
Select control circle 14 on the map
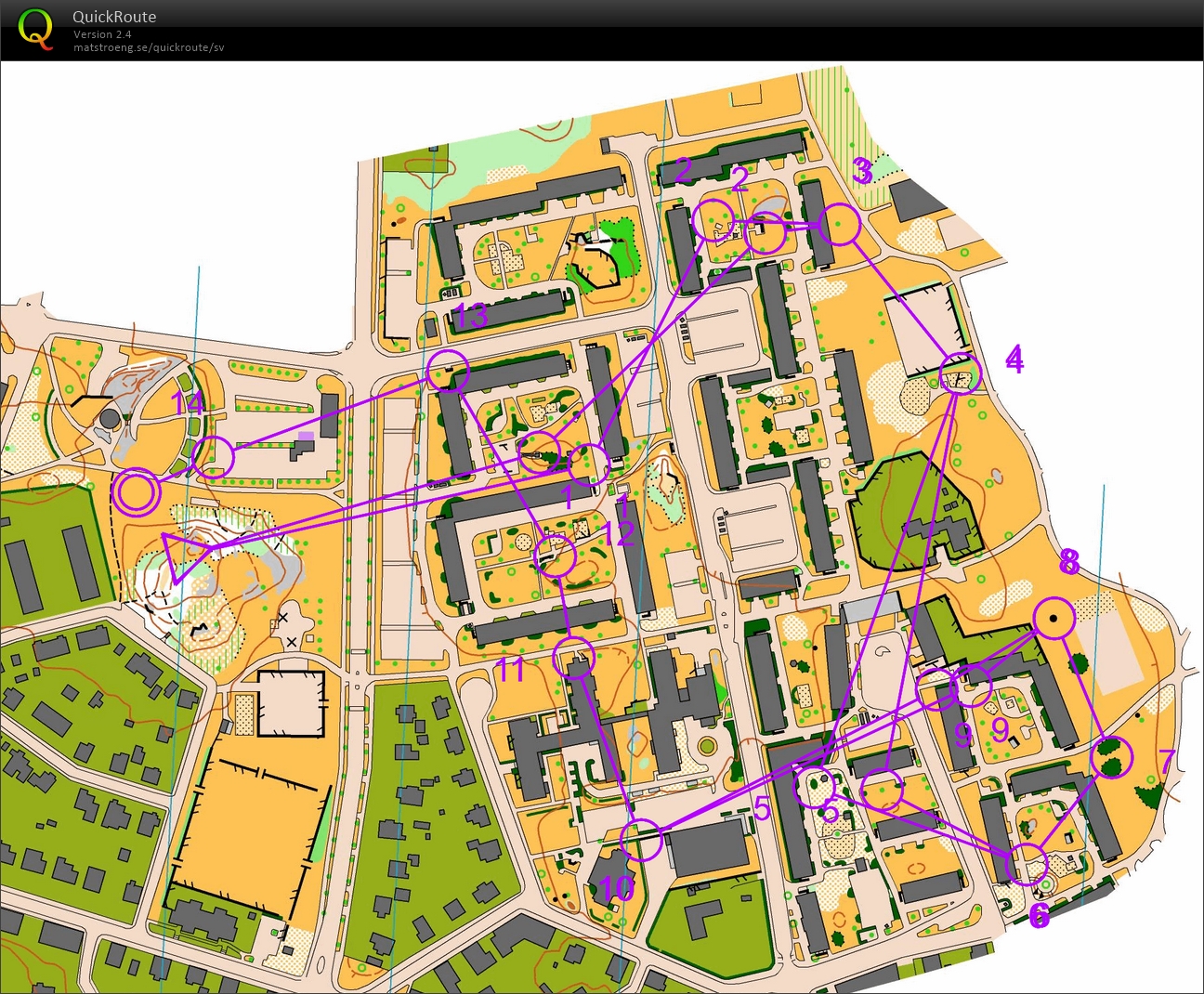pos(213,457)
